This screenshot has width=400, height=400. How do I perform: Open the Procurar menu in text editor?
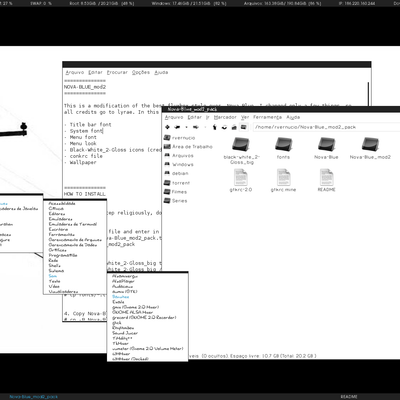click(117, 72)
